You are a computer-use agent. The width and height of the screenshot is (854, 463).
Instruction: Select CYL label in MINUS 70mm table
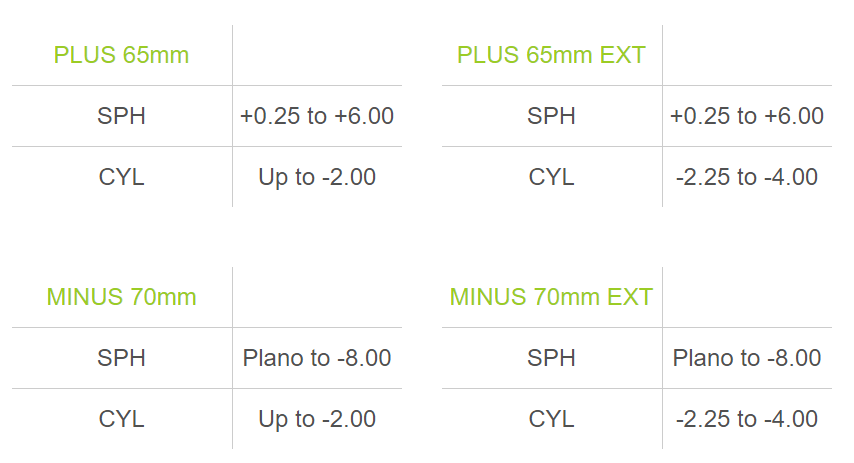[x=121, y=419]
